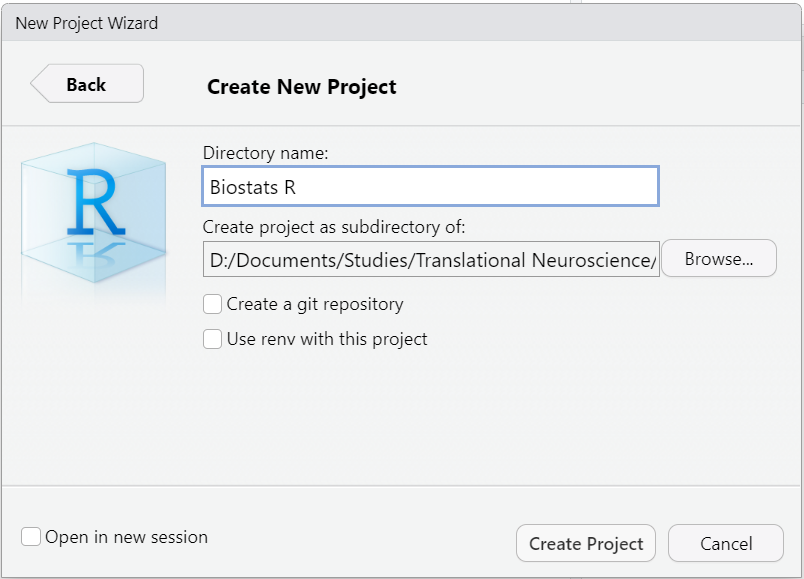Click the 'Create a git repository' label text
The height and width of the screenshot is (579, 804).
[315, 304]
